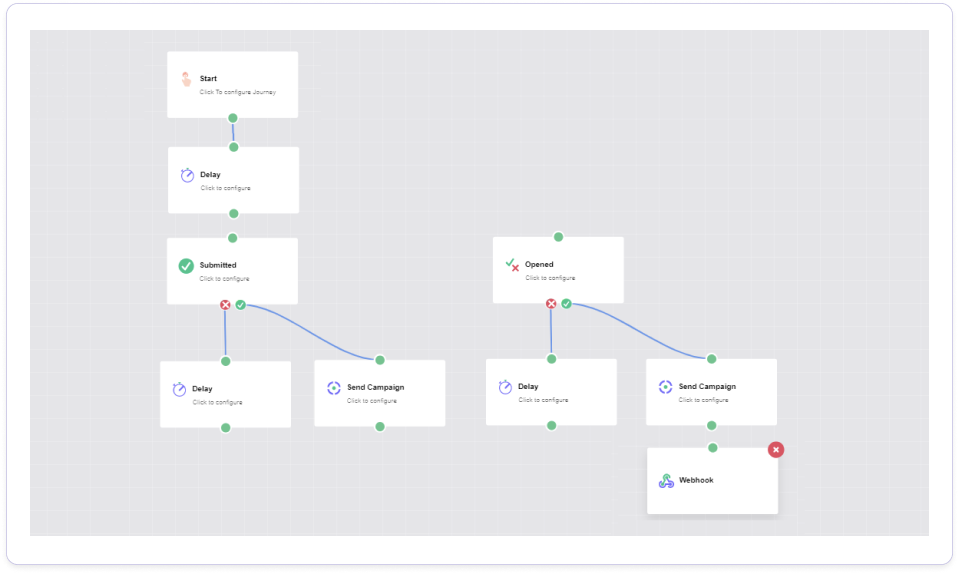The height and width of the screenshot is (575, 959).
Task: Click 'Click to configure' in the Delay below Start
Action: [225, 188]
